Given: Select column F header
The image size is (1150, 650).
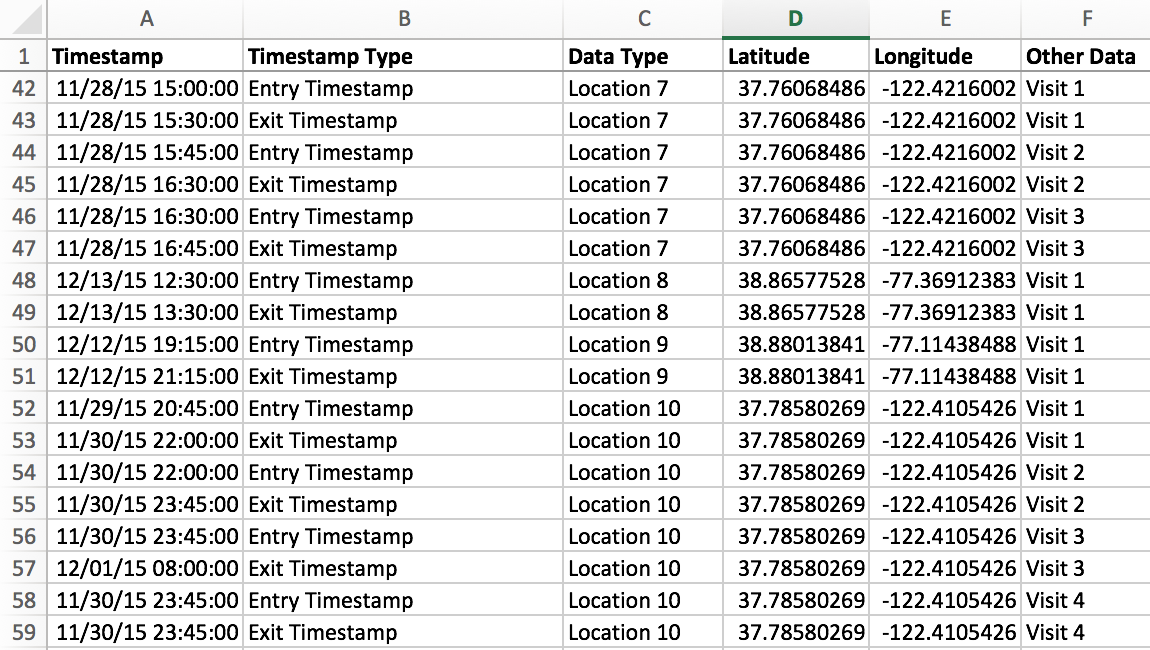Looking at the screenshot, I should tap(1085, 19).
